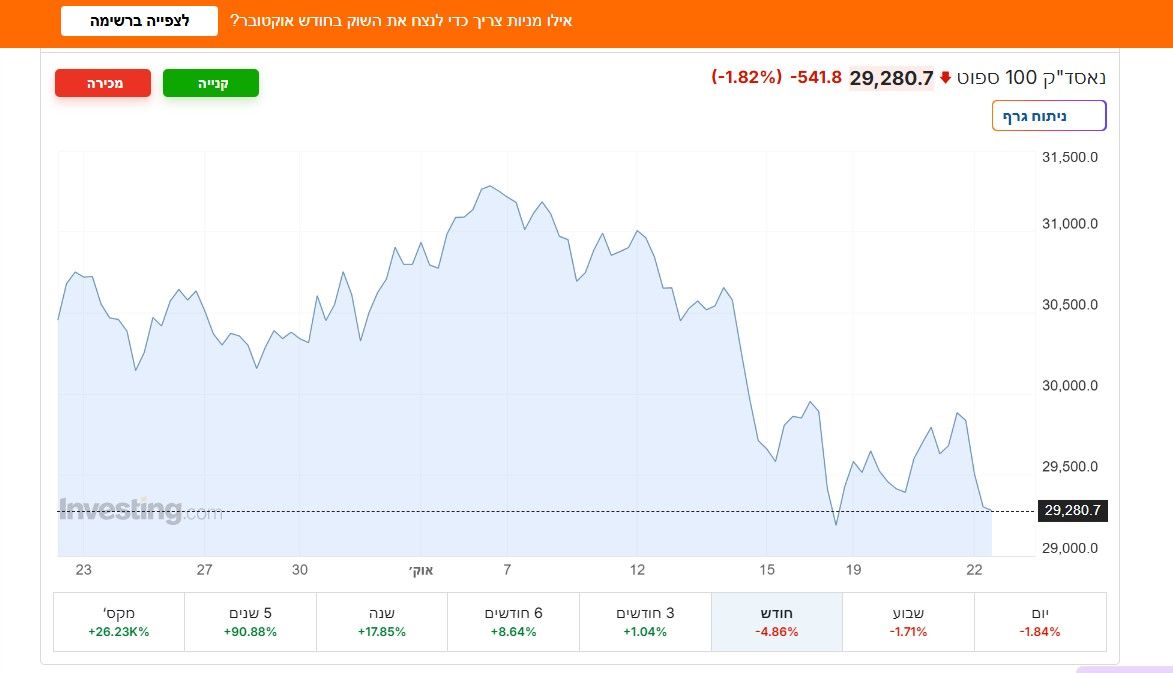Screen dimensions: 1173x673
Task: Click the (-1.82%) percent change
Action: click(747, 77)
